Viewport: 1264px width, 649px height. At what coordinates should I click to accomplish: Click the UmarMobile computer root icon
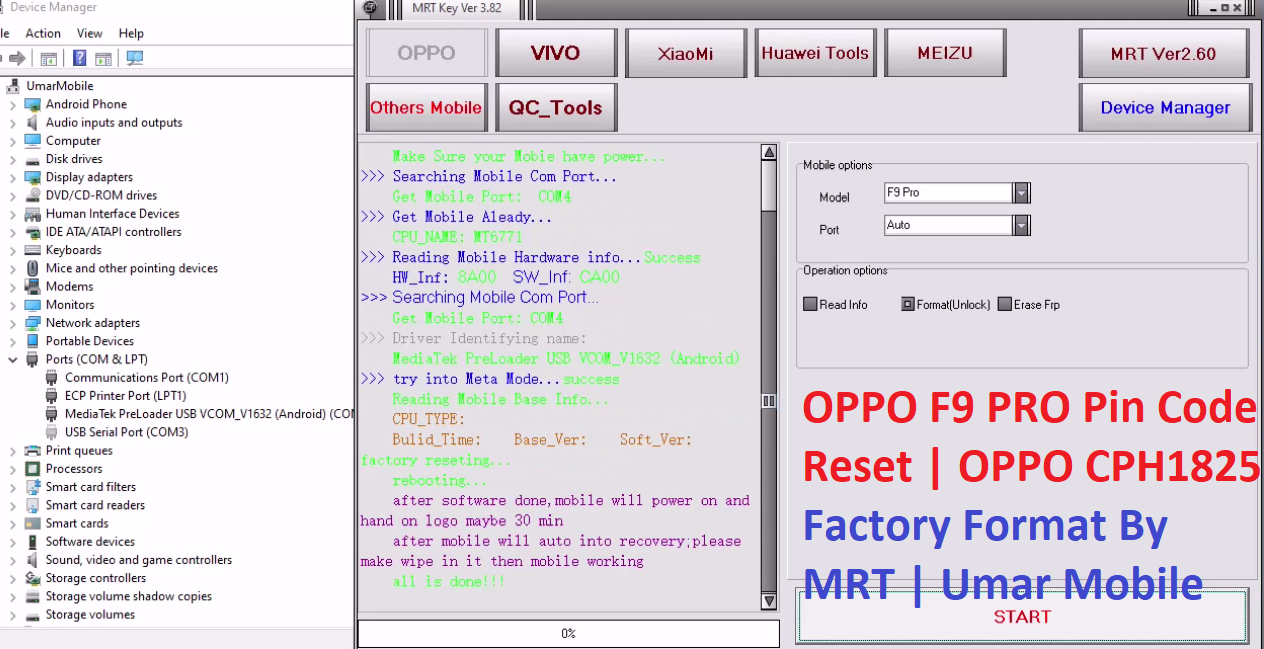(13, 86)
